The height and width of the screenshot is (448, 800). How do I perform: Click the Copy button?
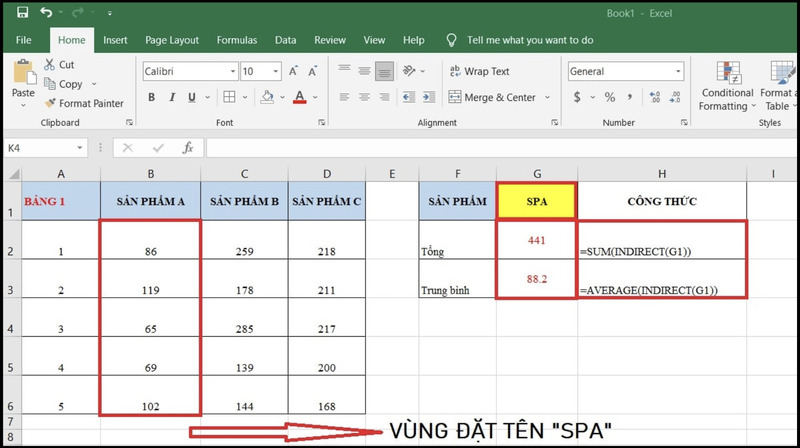pos(64,84)
